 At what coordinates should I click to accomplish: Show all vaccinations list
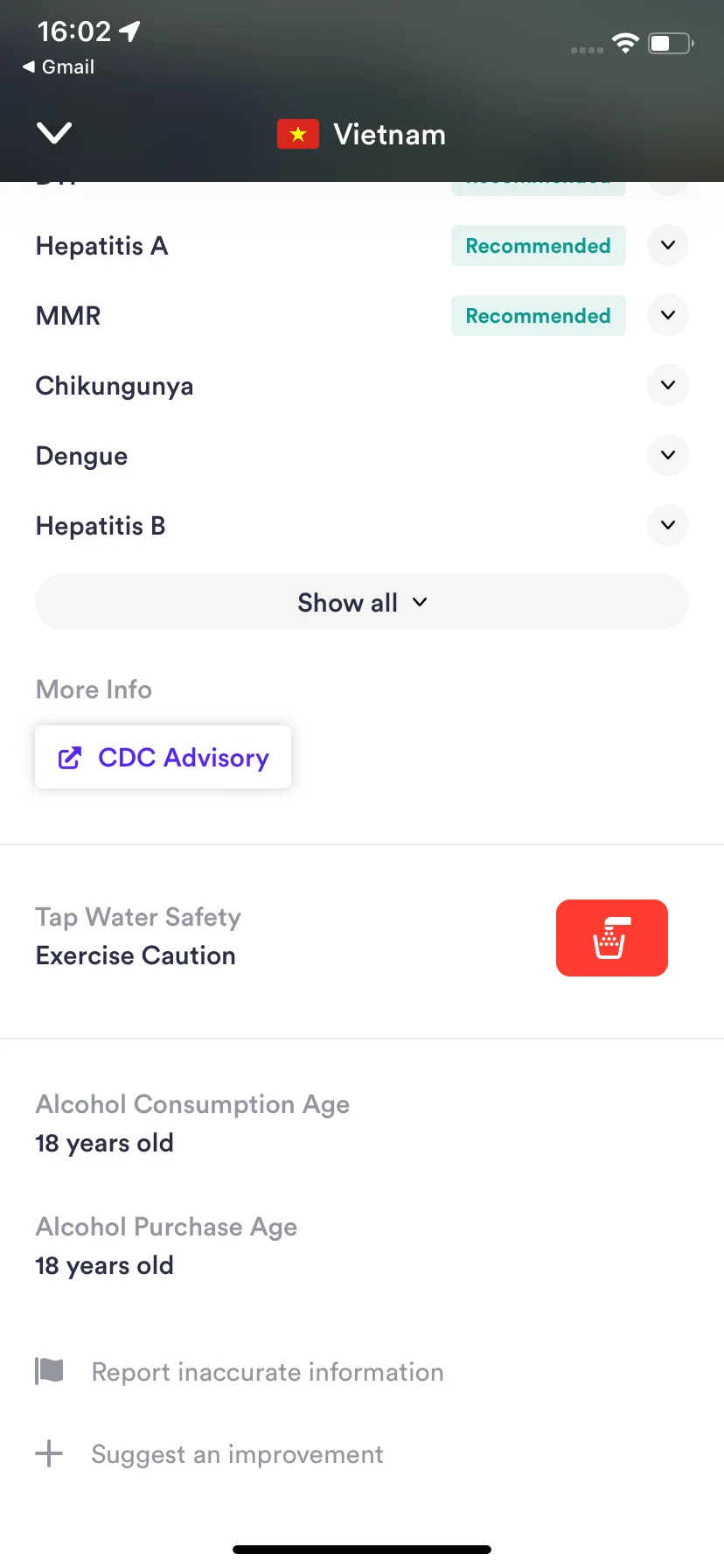362,602
